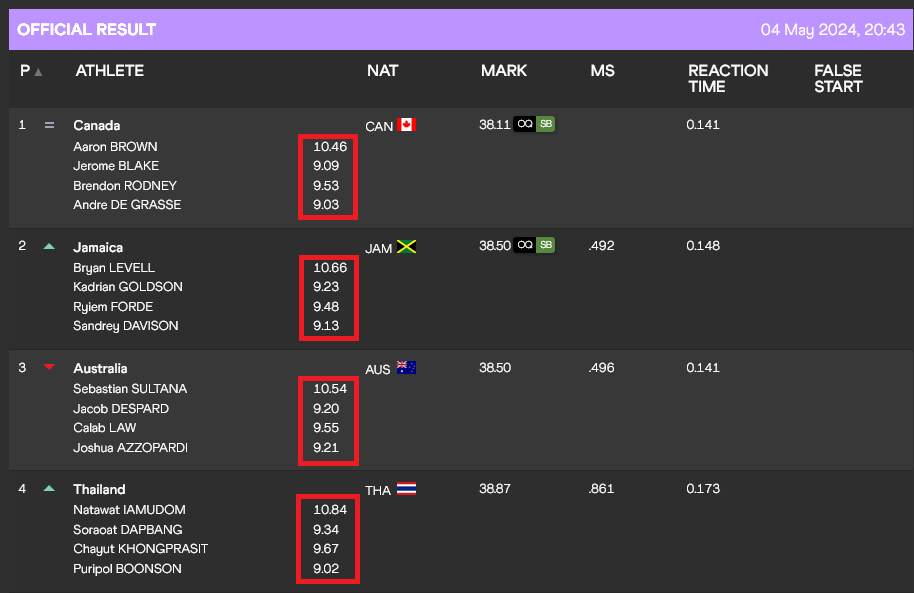Click Thailand's green up-arrow position indicator

tap(49, 489)
